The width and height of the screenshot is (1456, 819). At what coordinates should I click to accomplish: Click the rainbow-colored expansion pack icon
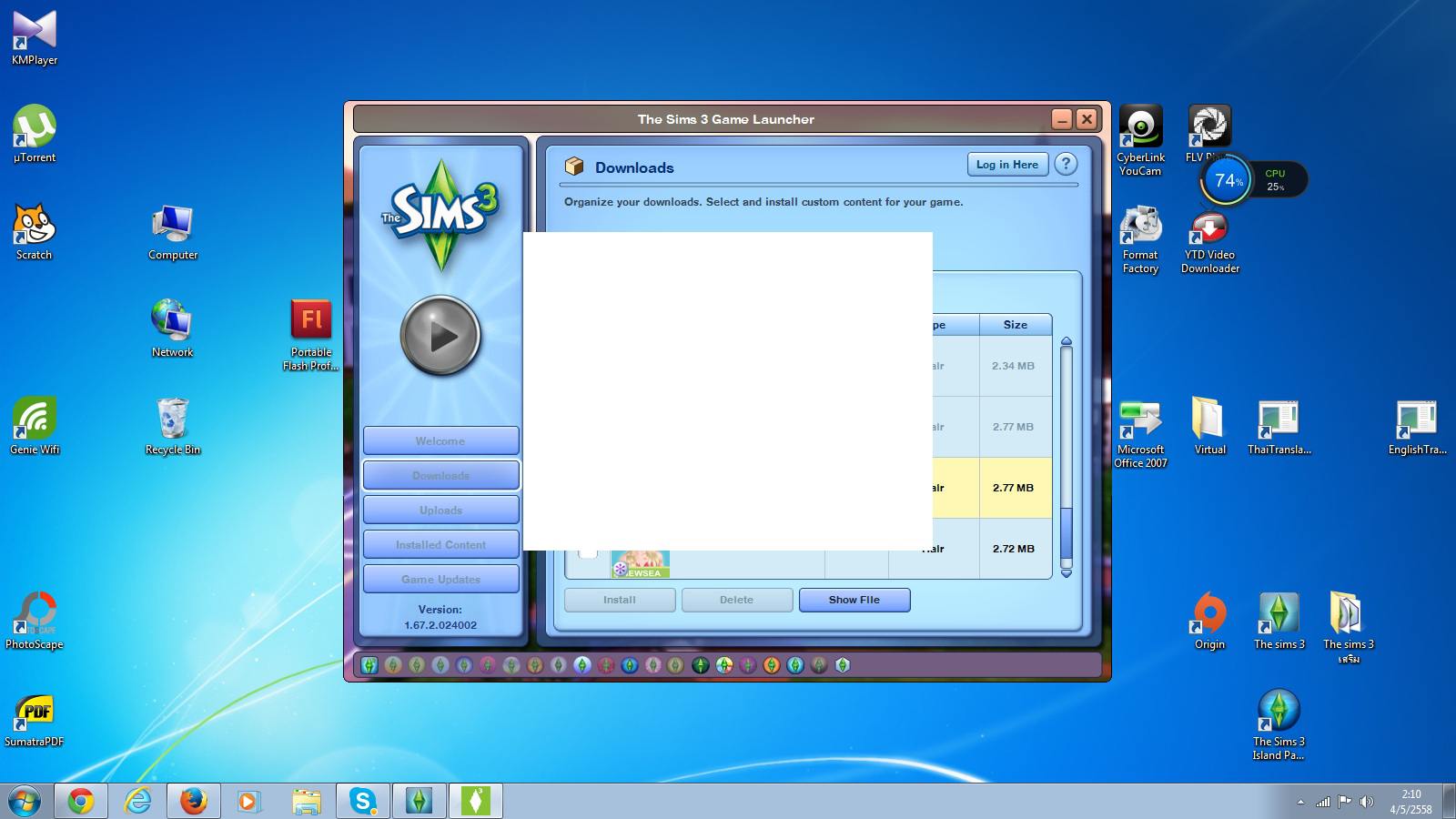coord(724,665)
